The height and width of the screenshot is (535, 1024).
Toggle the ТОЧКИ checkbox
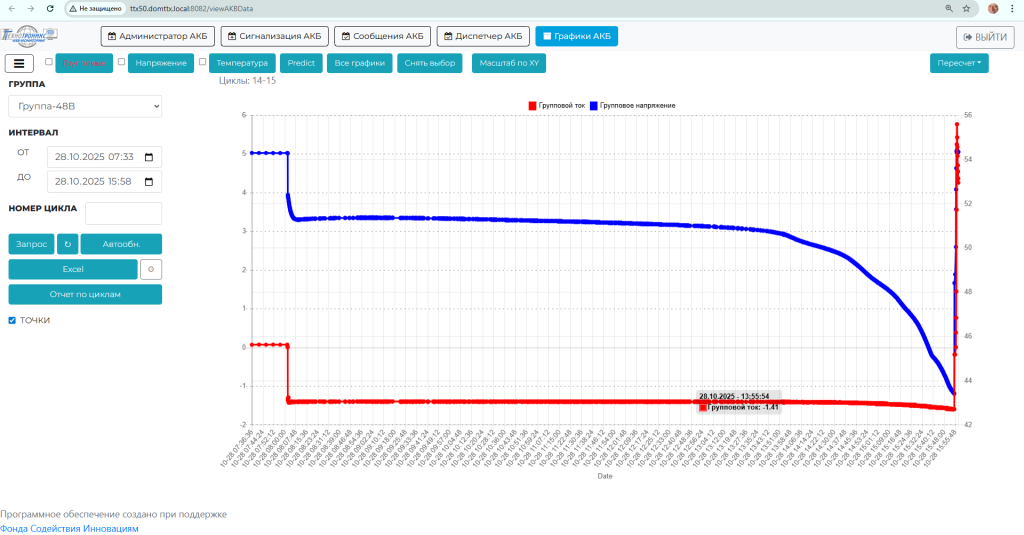(12, 320)
